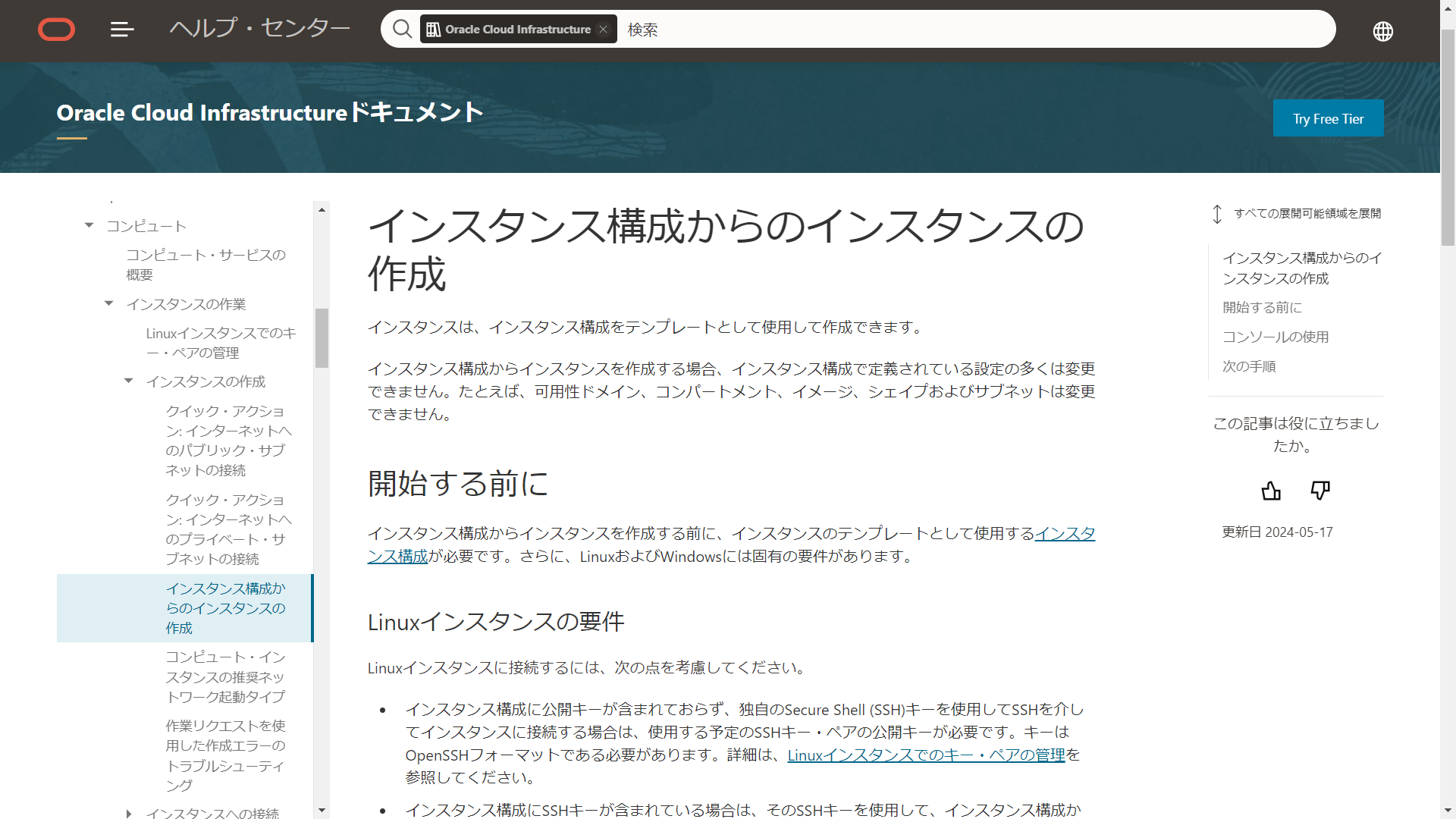This screenshot has height=819, width=1456.
Task: Click the Oracle logo icon
Action: (x=57, y=30)
